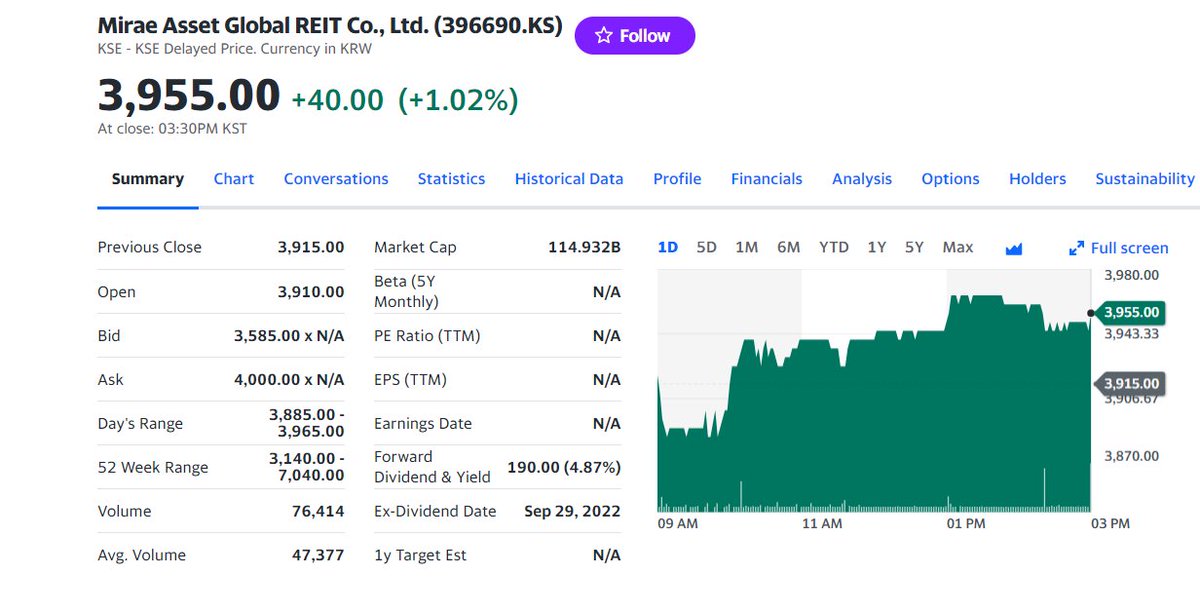Click the large price 3,955.00 heading
Screen dimensions: 1200x613
189,96
